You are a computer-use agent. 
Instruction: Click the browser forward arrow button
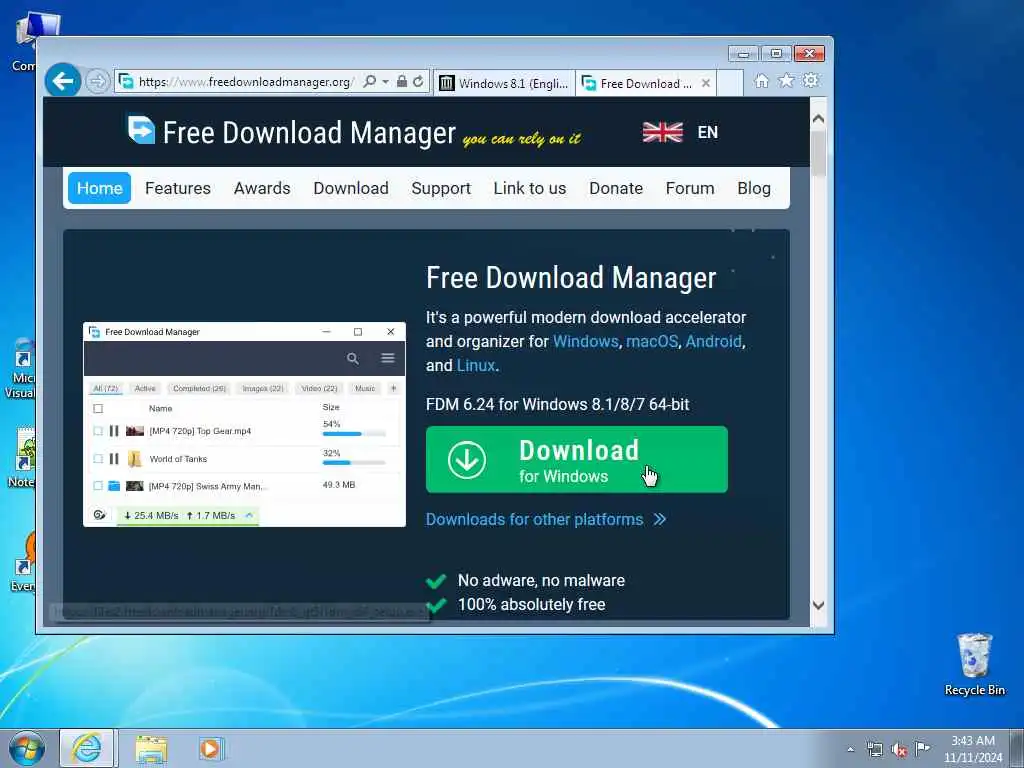click(x=98, y=82)
